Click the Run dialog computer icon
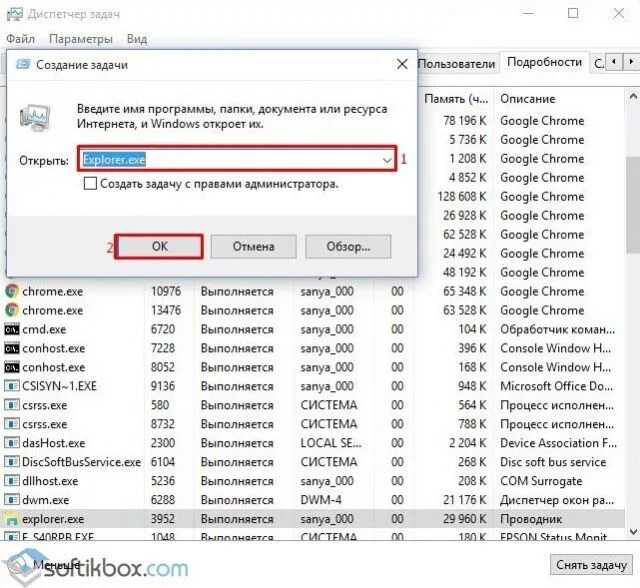This screenshot has width=640, height=588. coord(35,118)
